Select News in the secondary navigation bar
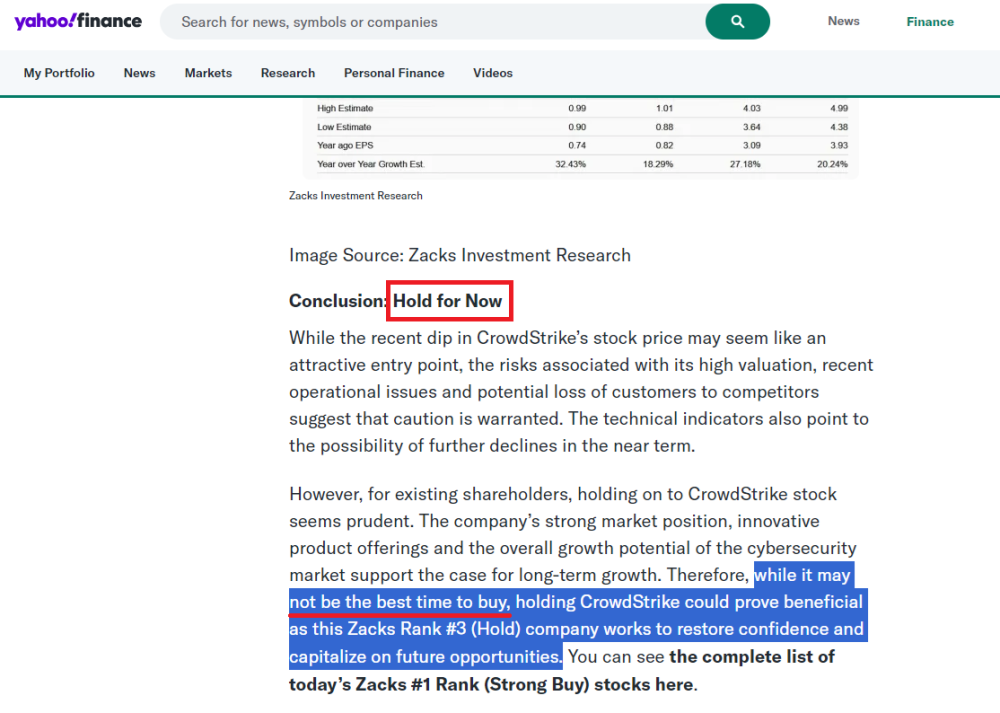 (139, 73)
